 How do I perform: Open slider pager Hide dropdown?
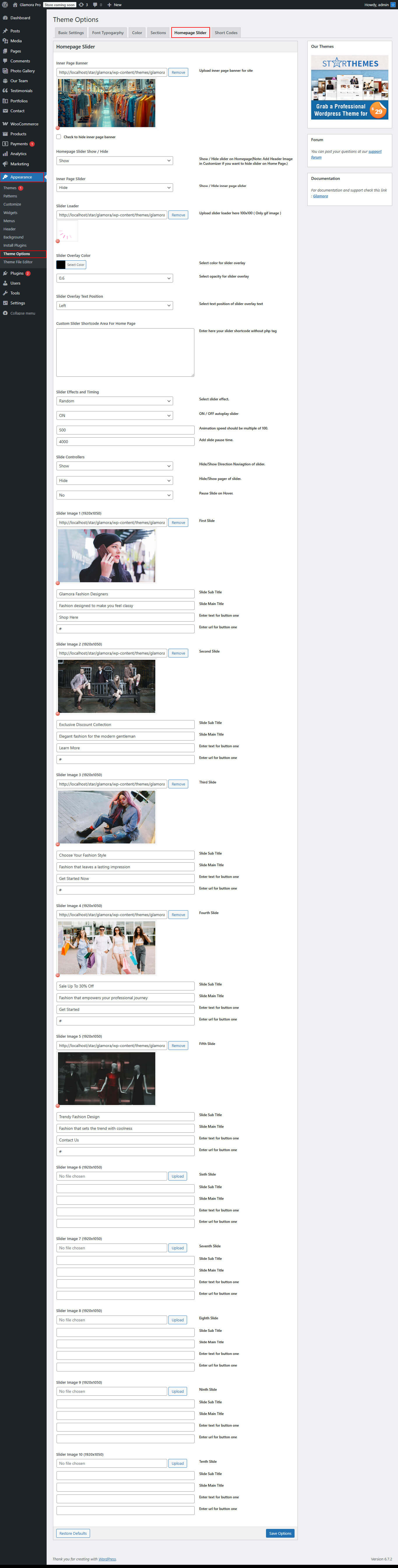[115, 481]
